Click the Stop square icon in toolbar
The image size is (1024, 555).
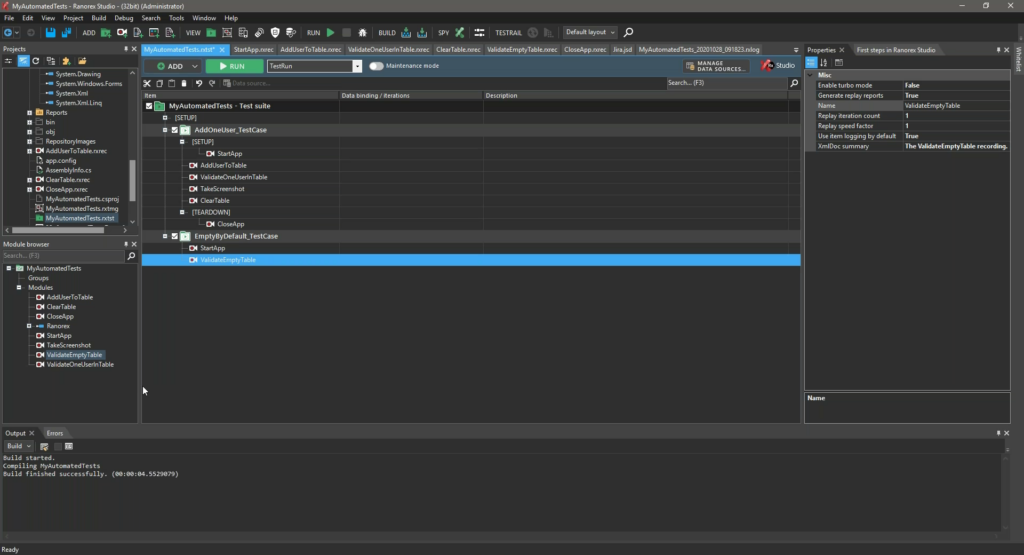point(346,32)
